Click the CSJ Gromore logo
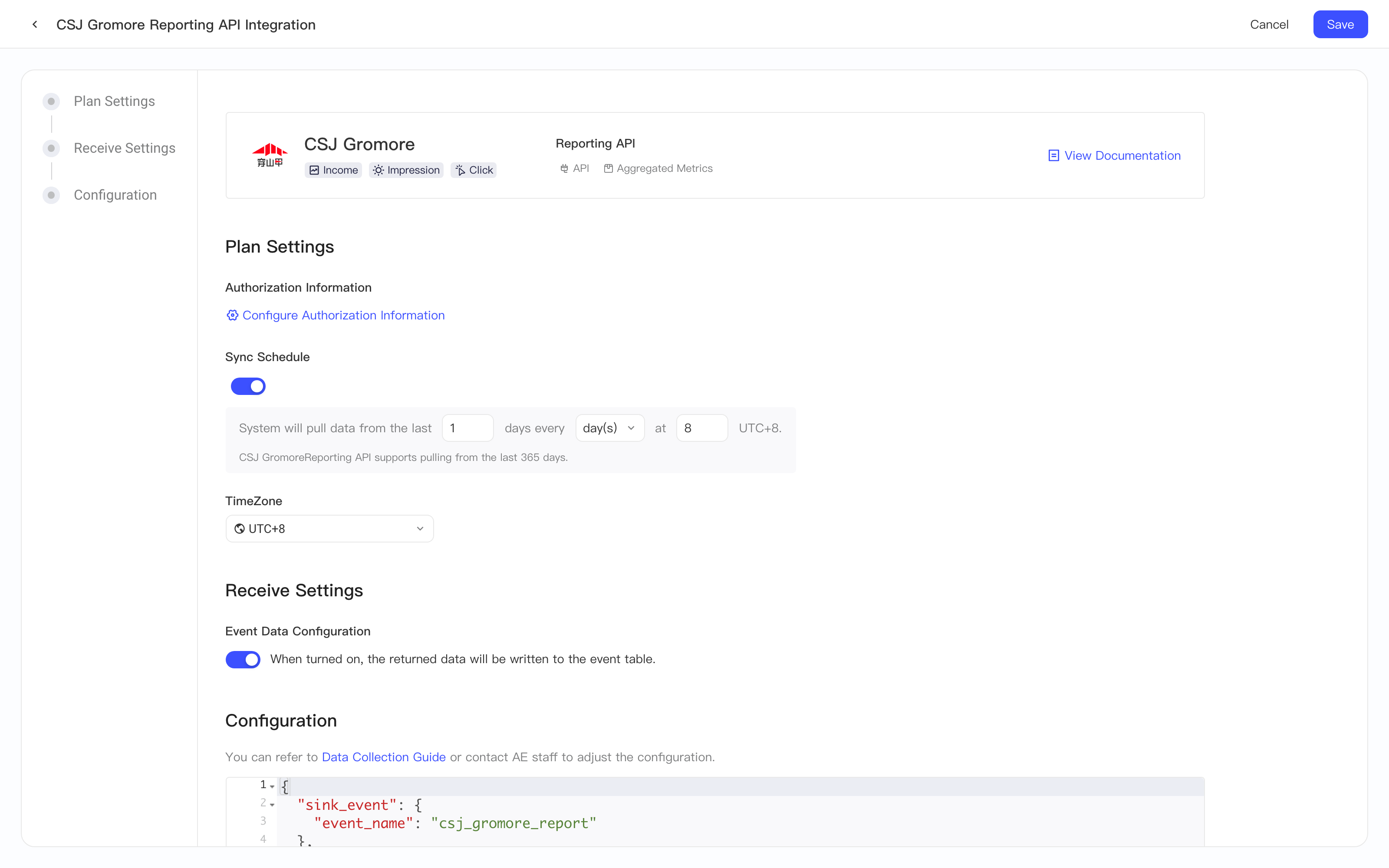Screen dimensions: 1389x868 pyautogui.click(x=270, y=155)
